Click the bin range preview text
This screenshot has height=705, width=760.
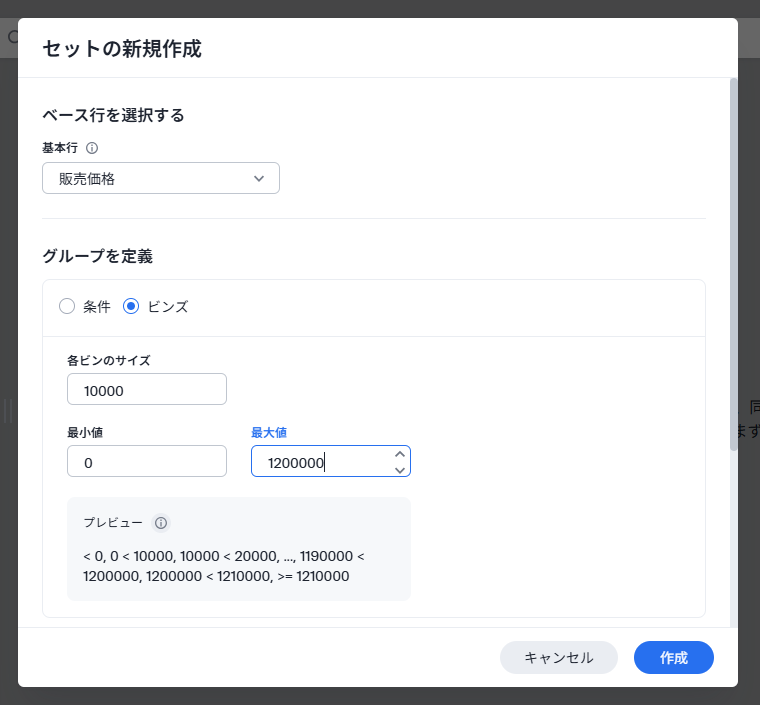tap(223, 566)
